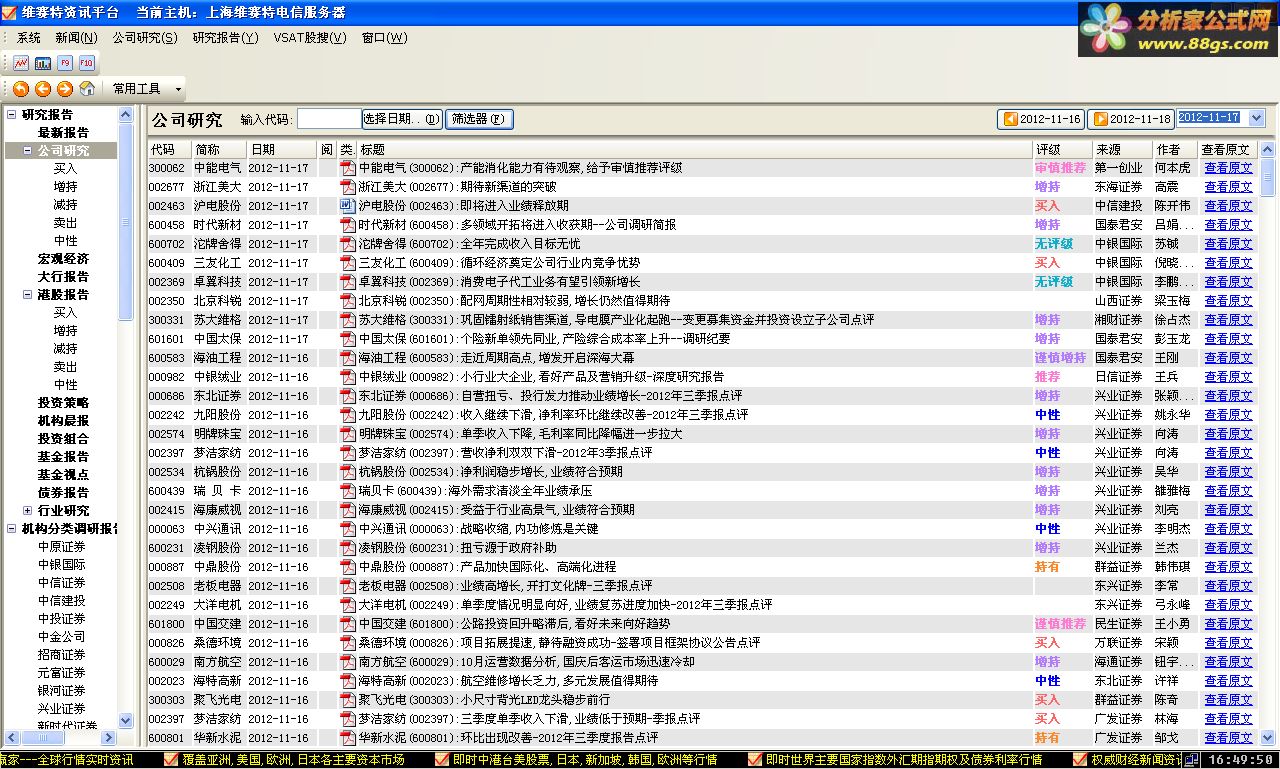This screenshot has height=769, width=1280.
Task: Go back with orange left arrow
Action: [x=43, y=89]
